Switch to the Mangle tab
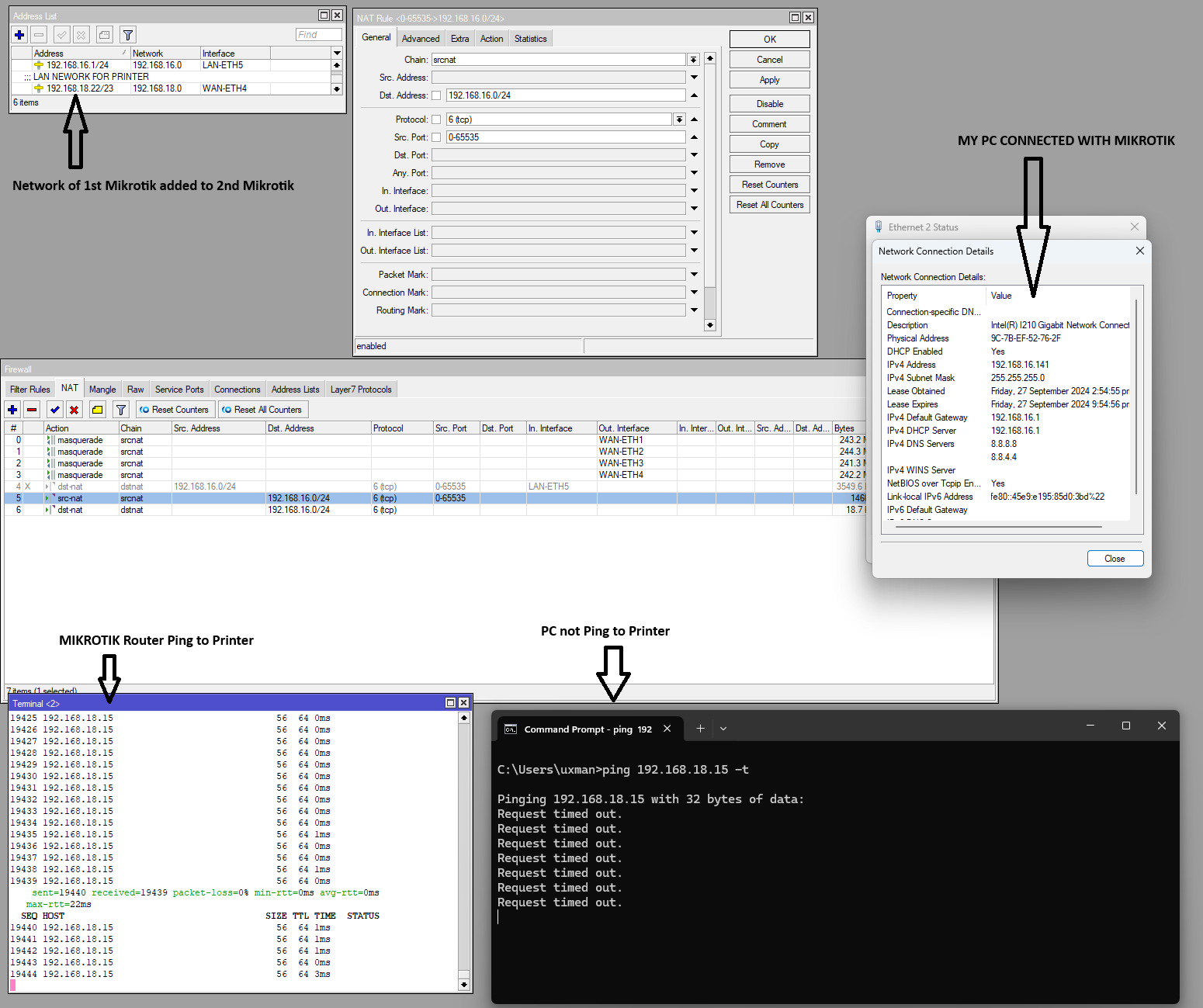The image size is (1203, 1008). pyautogui.click(x=102, y=390)
